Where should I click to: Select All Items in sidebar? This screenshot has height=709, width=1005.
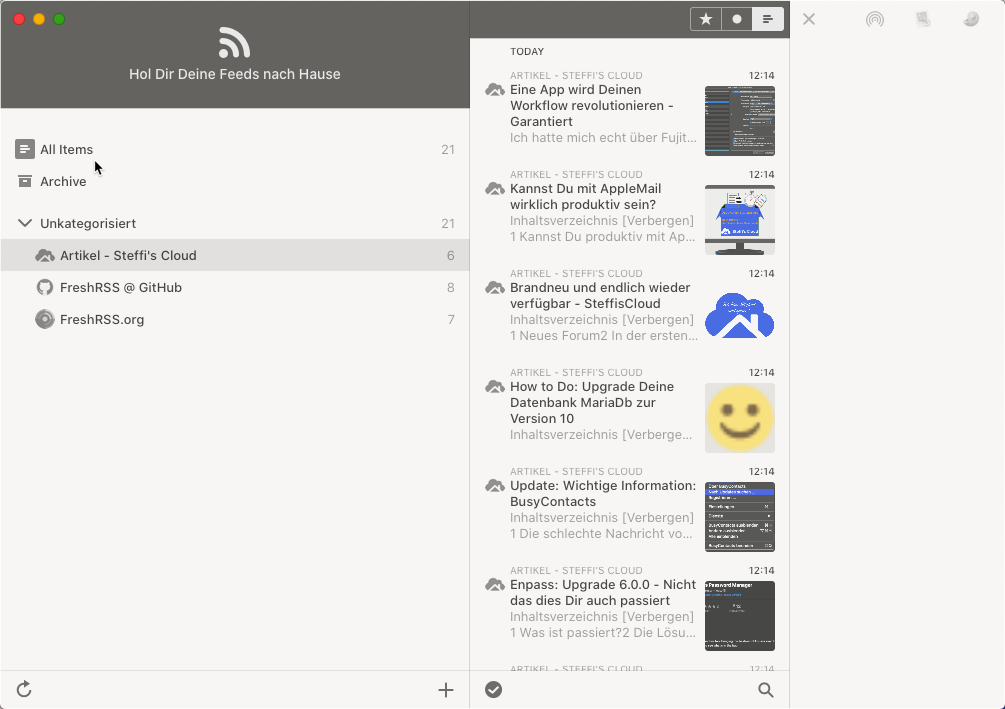tap(66, 149)
